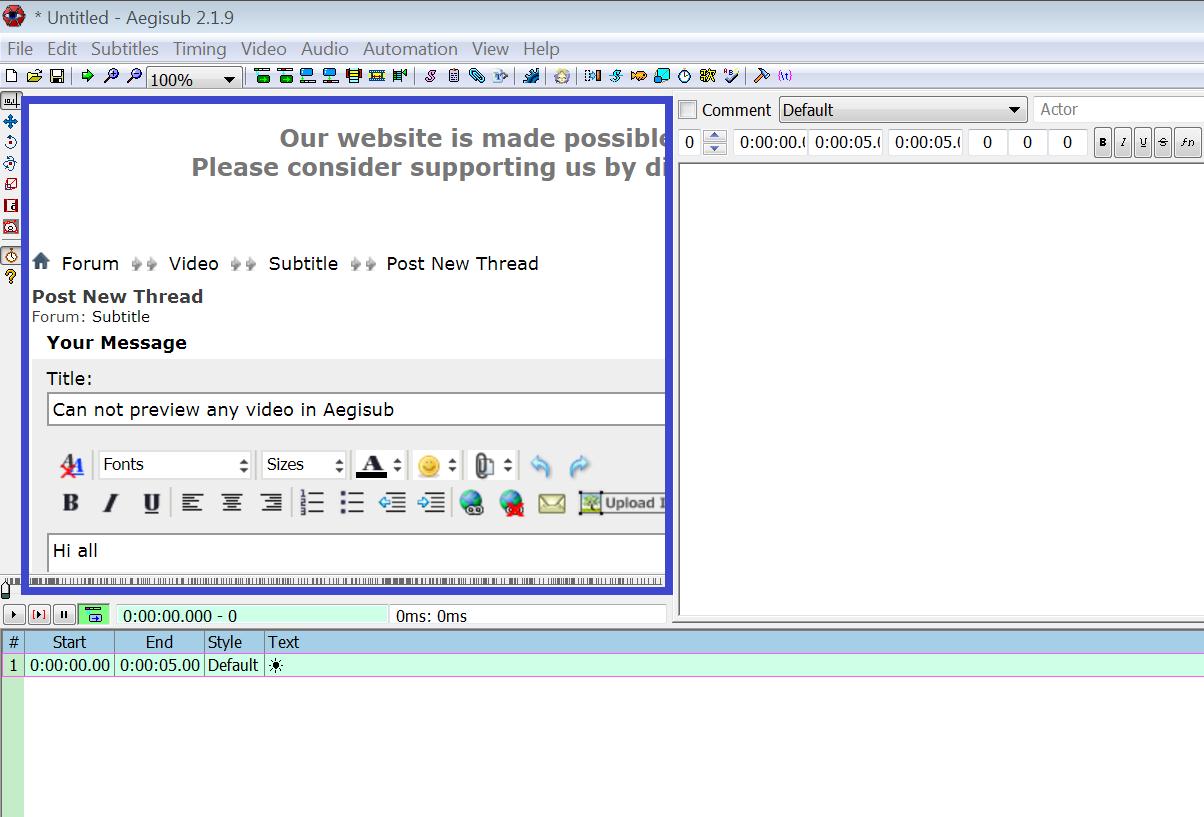Save the subtitles with floppy icon
Screen dimensions: 1204x817
(57, 76)
